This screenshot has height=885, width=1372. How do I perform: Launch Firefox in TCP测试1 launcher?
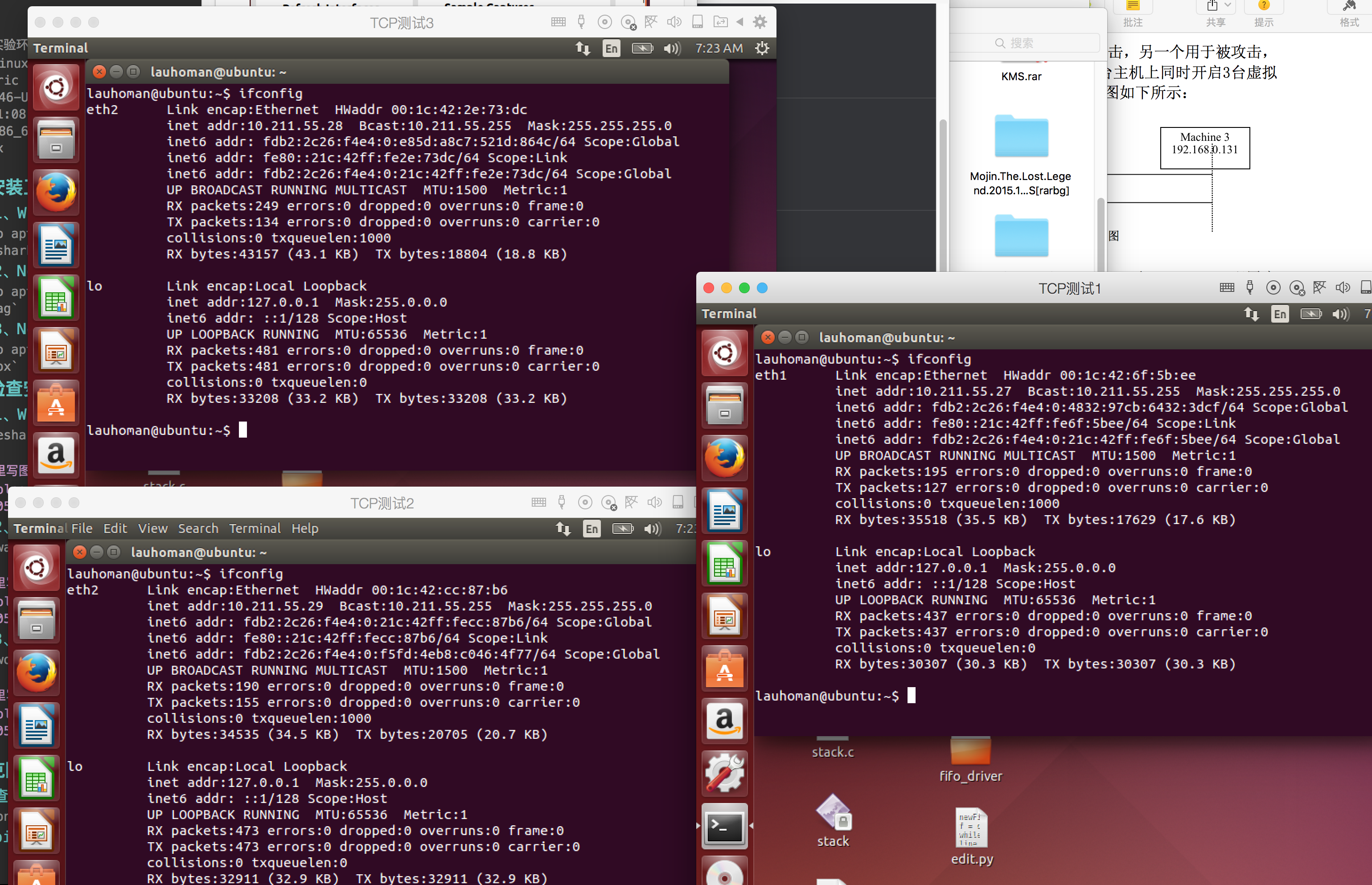point(725,458)
